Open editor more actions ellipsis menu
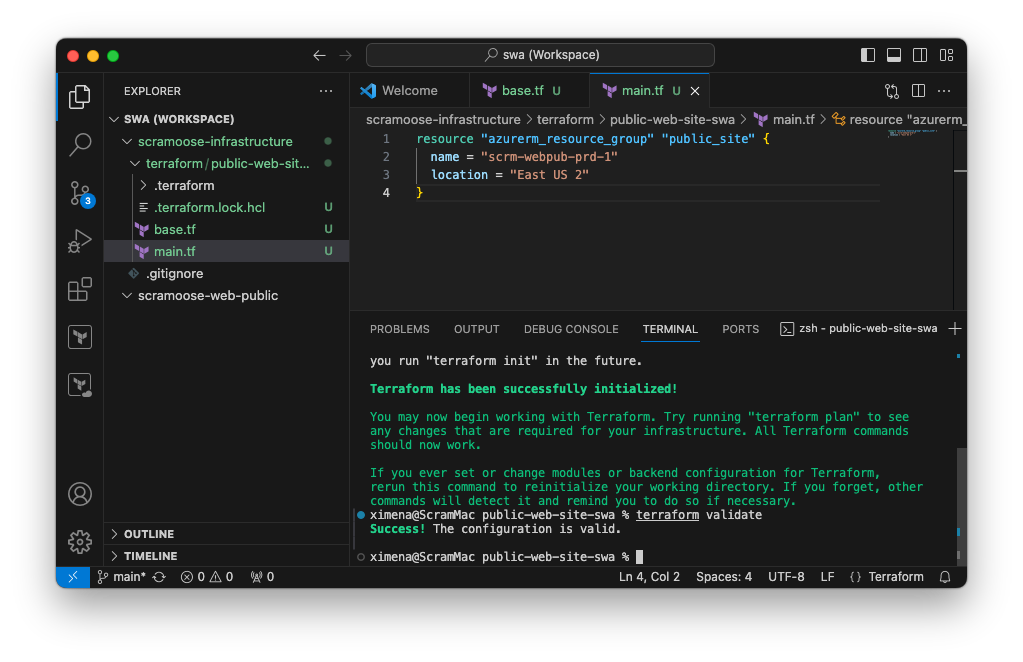The image size is (1023, 662). [944, 91]
